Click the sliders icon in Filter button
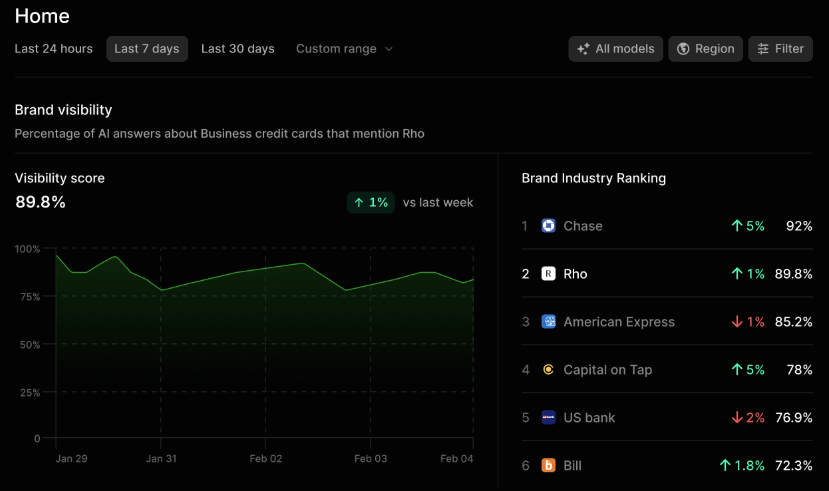 pyautogui.click(x=763, y=49)
